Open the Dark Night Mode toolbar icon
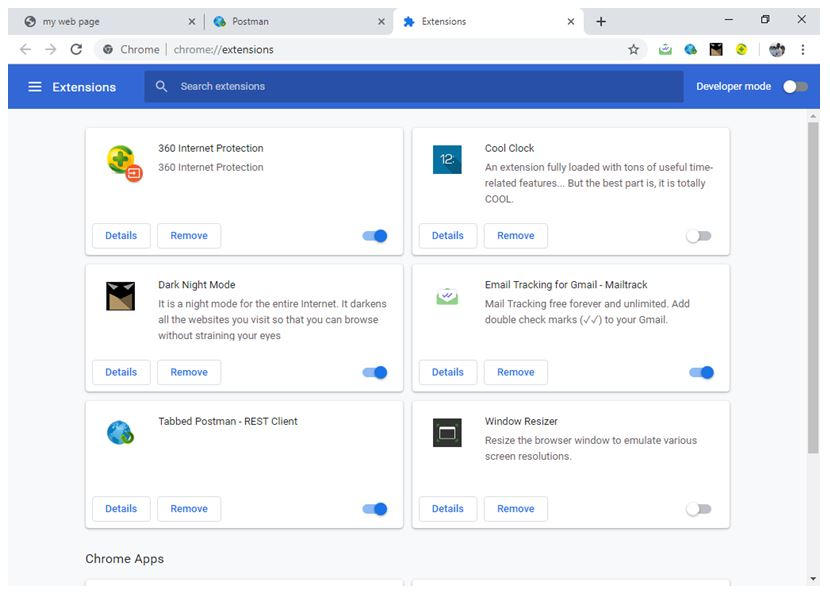This screenshot has height=603, width=830. (x=716, y=49)
